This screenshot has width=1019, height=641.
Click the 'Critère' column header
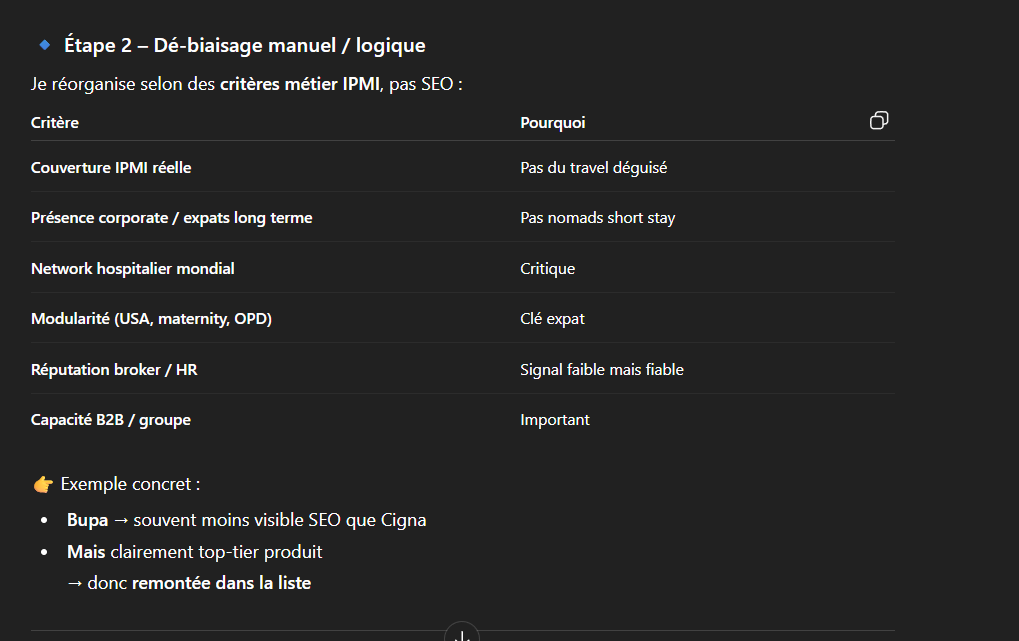55,123
